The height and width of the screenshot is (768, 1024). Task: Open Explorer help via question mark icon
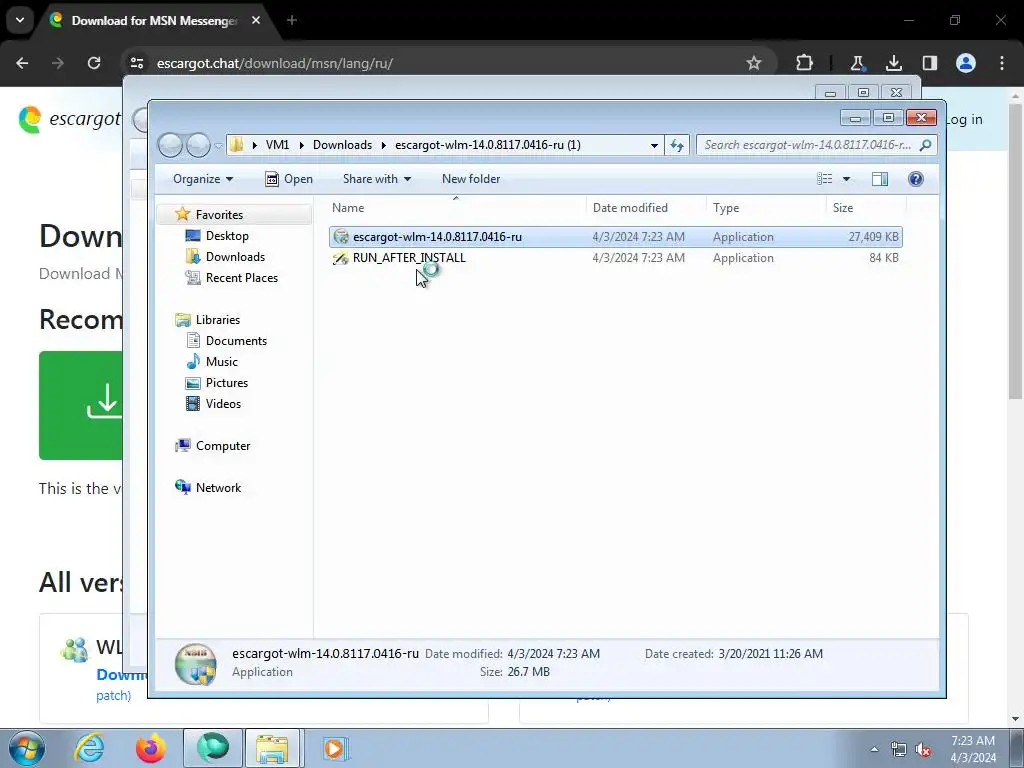point(916,179)
